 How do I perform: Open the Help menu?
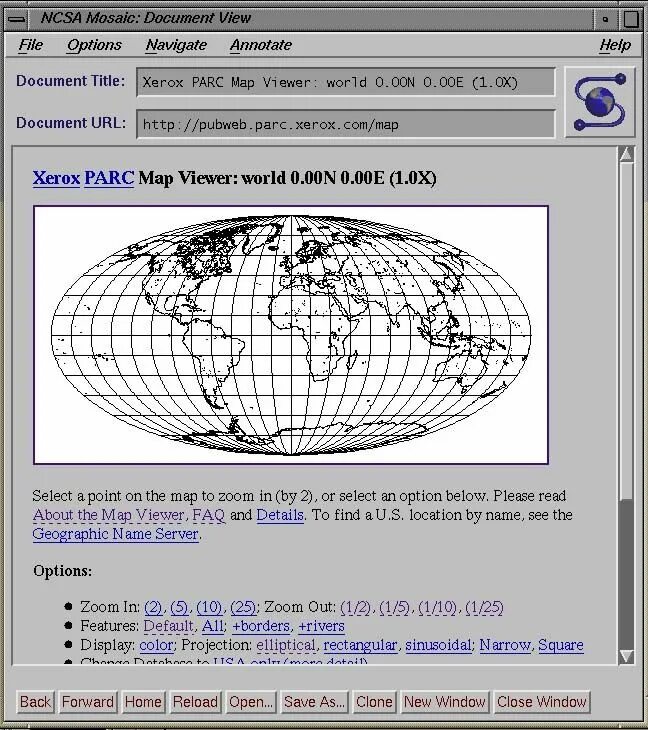615,45
